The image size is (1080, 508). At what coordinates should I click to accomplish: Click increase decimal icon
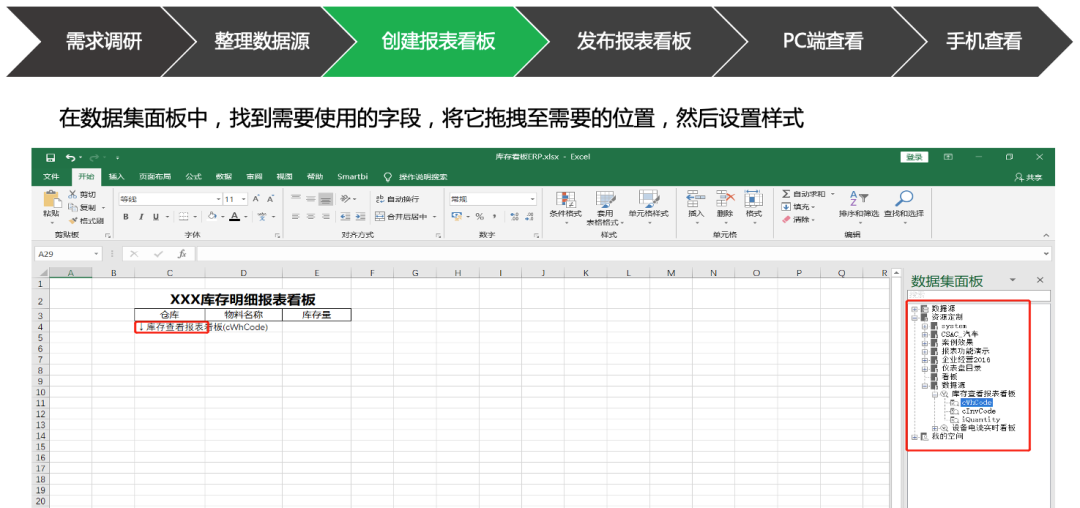pos(514,216)
